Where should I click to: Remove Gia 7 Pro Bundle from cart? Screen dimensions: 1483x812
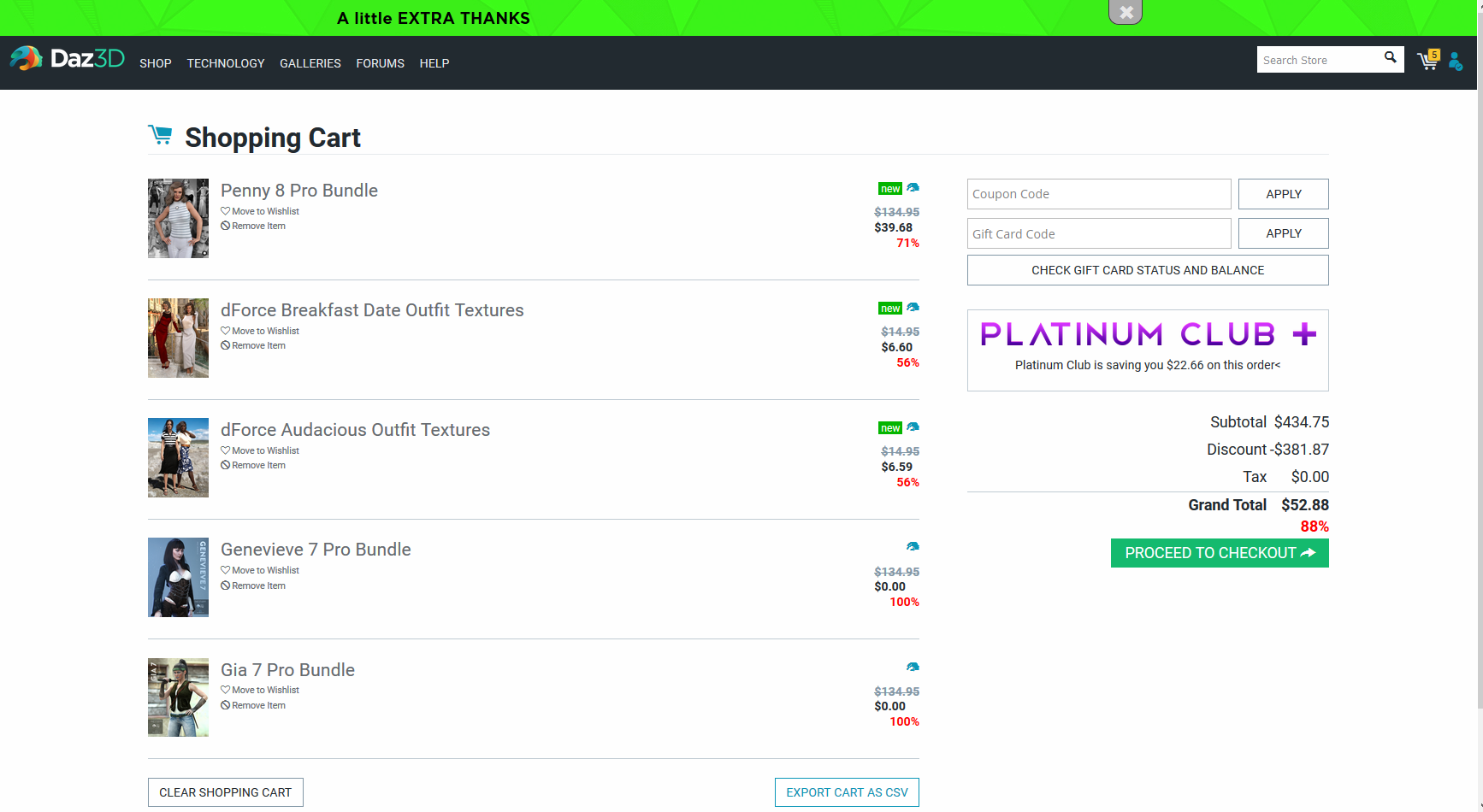253,705
